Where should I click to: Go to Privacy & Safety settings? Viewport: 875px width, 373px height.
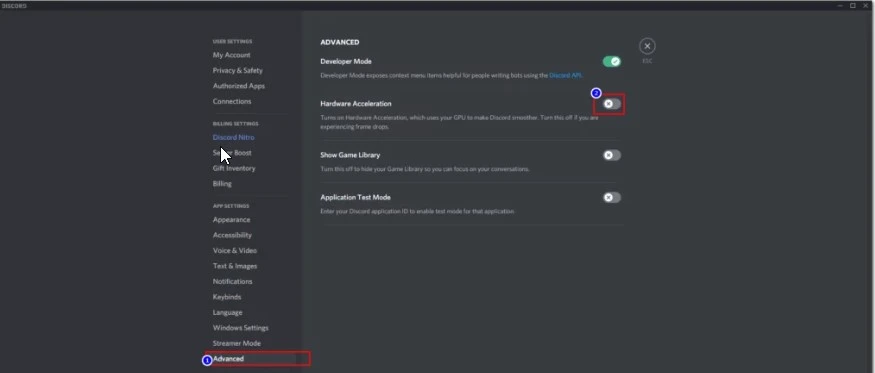click(x=238, y=70)
